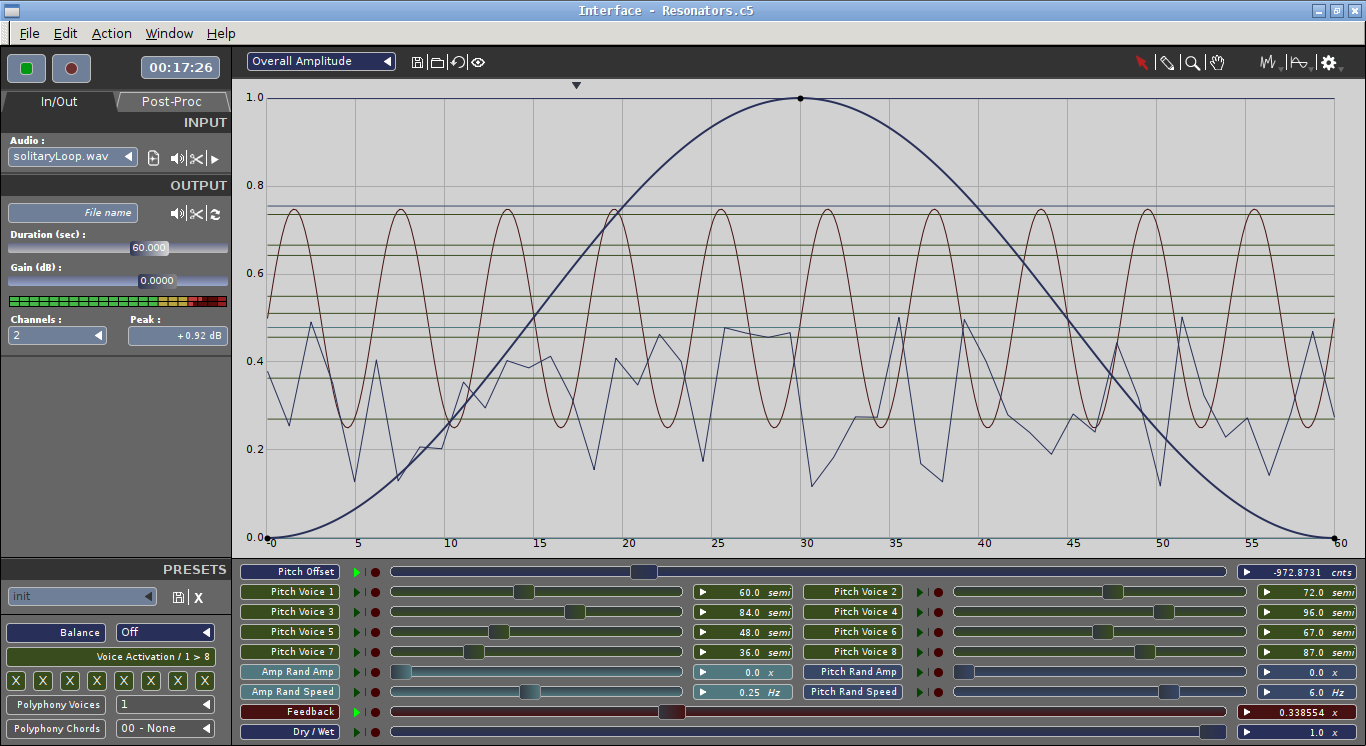Viewport: 1366px width, 746px height.
Task: Select the pencil drawing tool
Action: (1166, 62)
